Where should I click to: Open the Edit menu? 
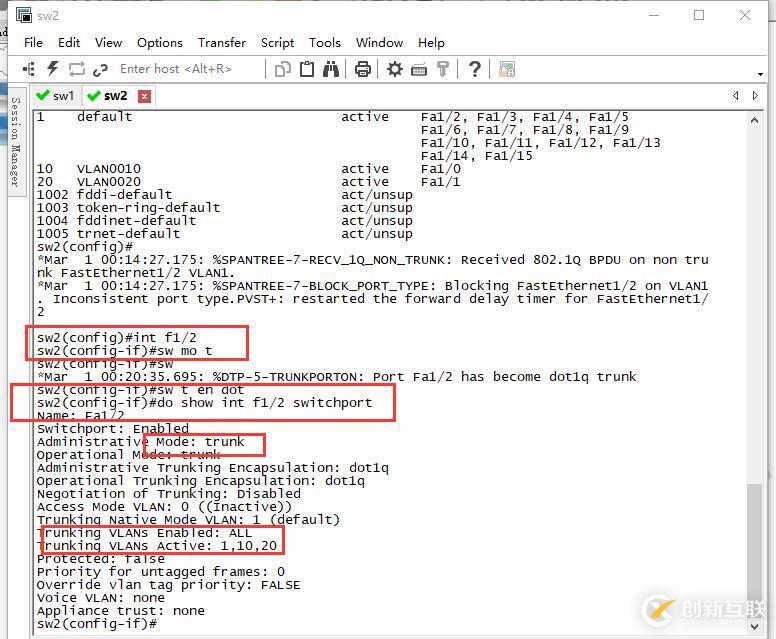[x=69, y=43]
